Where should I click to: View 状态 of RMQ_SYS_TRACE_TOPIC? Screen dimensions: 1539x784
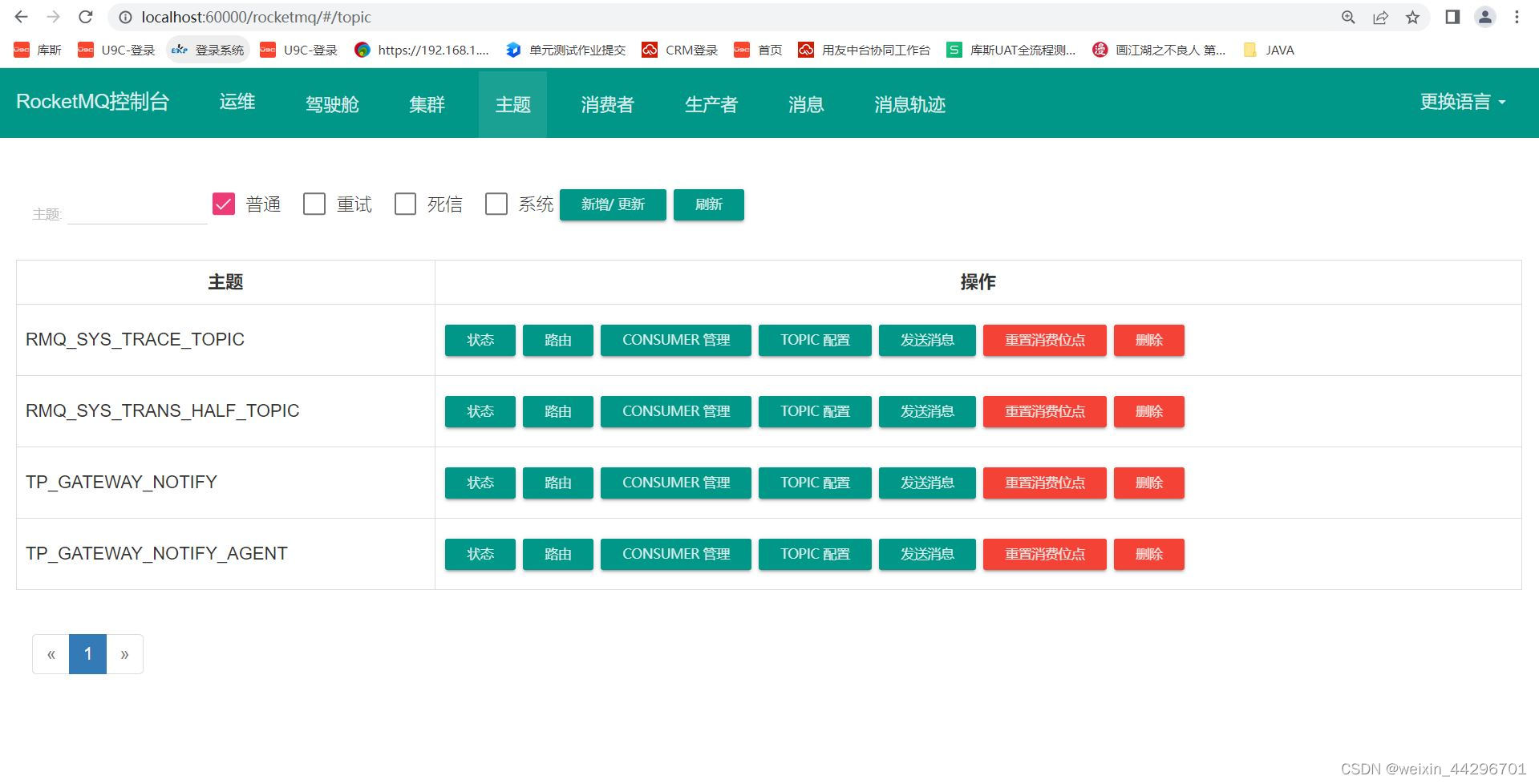(480, 340)
